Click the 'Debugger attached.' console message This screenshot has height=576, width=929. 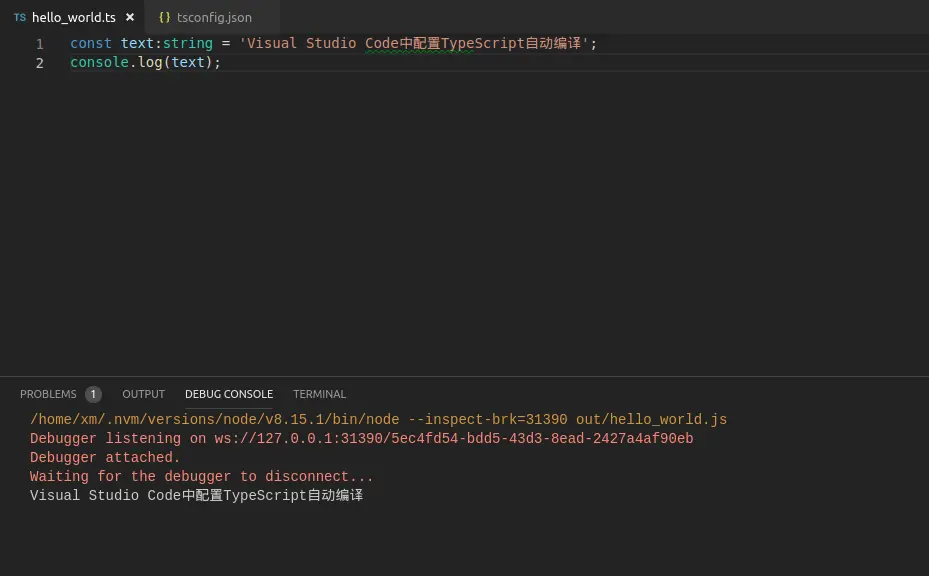point(105,458)
